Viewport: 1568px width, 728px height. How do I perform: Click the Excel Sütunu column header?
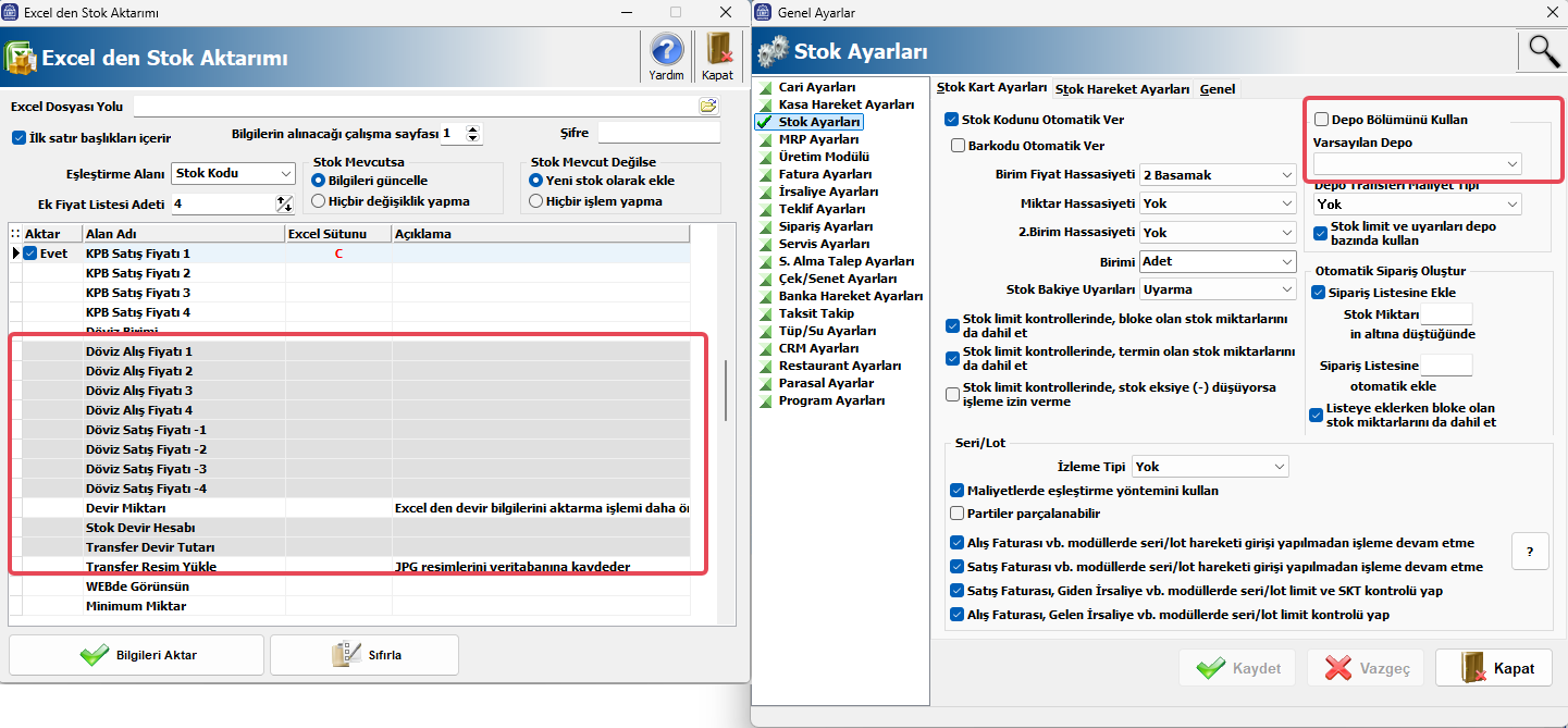point(337,234)
